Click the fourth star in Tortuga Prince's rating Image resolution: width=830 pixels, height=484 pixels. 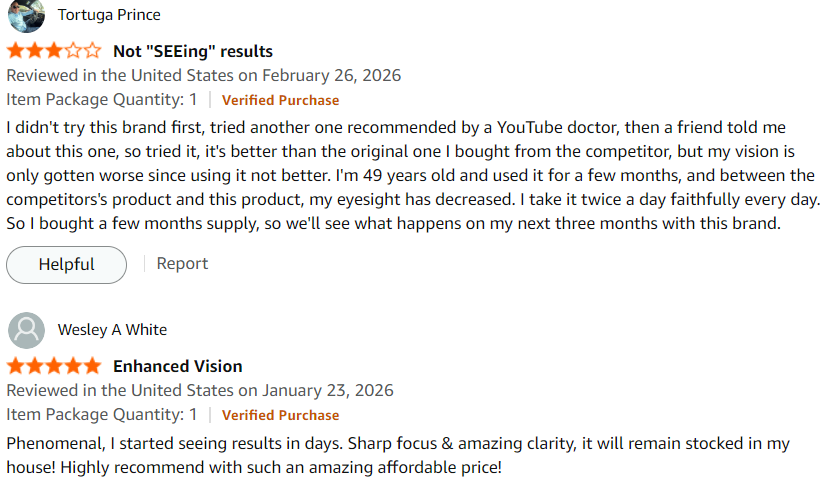coord(73,51)
